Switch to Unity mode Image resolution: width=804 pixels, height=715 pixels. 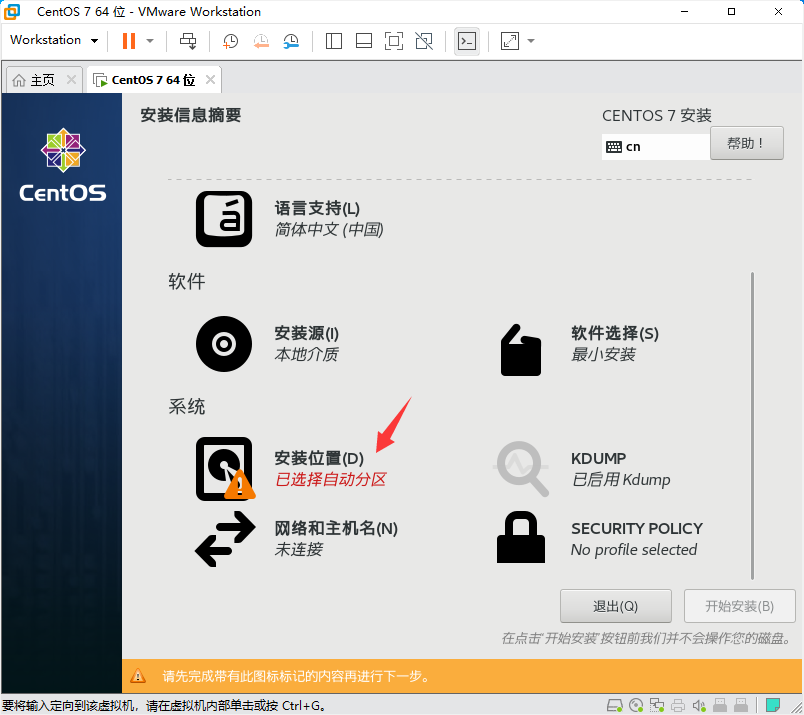tap(424, 41)
